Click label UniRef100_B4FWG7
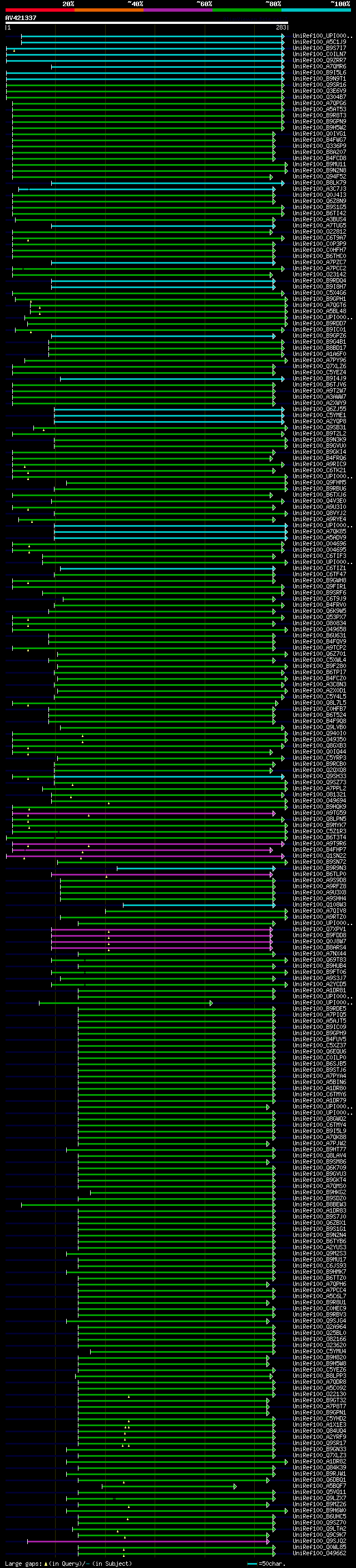 319,140
